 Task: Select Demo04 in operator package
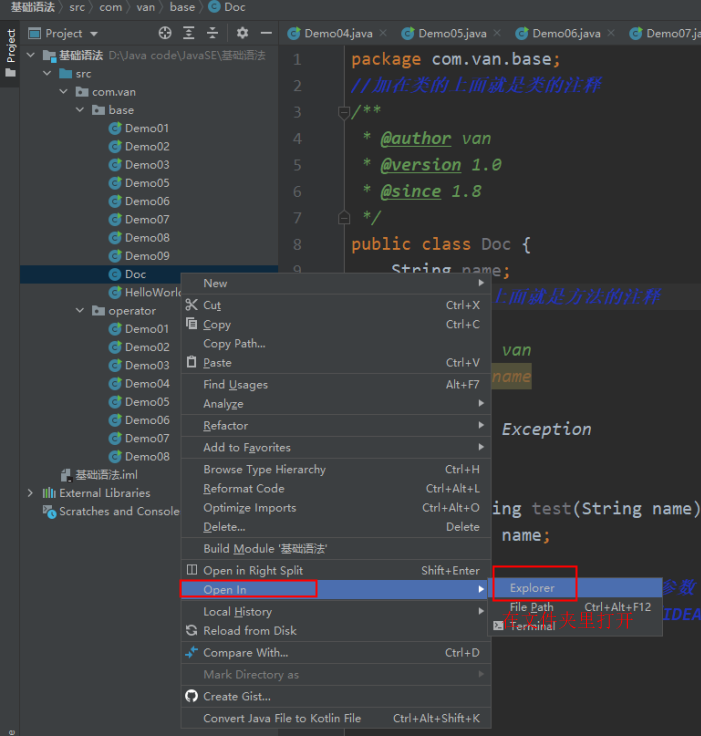[147, 383]
